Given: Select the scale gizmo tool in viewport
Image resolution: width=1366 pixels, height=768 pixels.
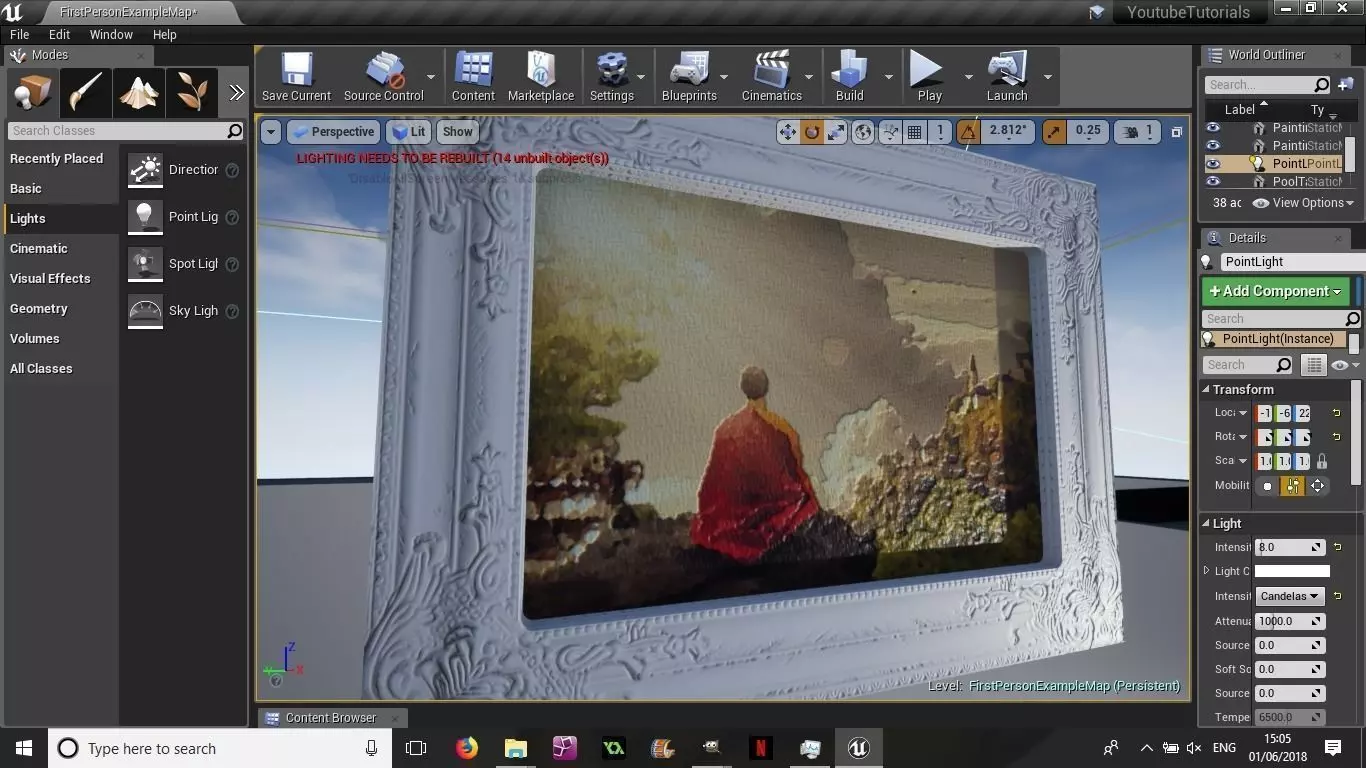Looking at the screenshot, I should pos(836,131).
